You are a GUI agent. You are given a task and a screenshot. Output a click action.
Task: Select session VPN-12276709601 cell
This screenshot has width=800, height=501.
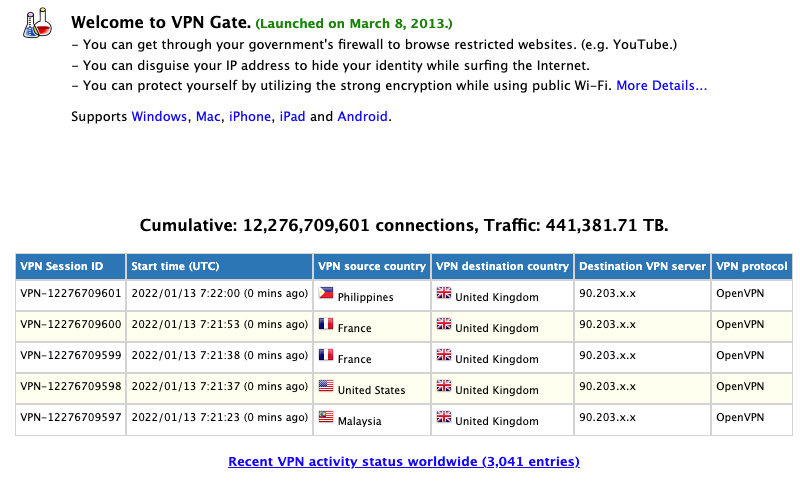tap(70, 294)
